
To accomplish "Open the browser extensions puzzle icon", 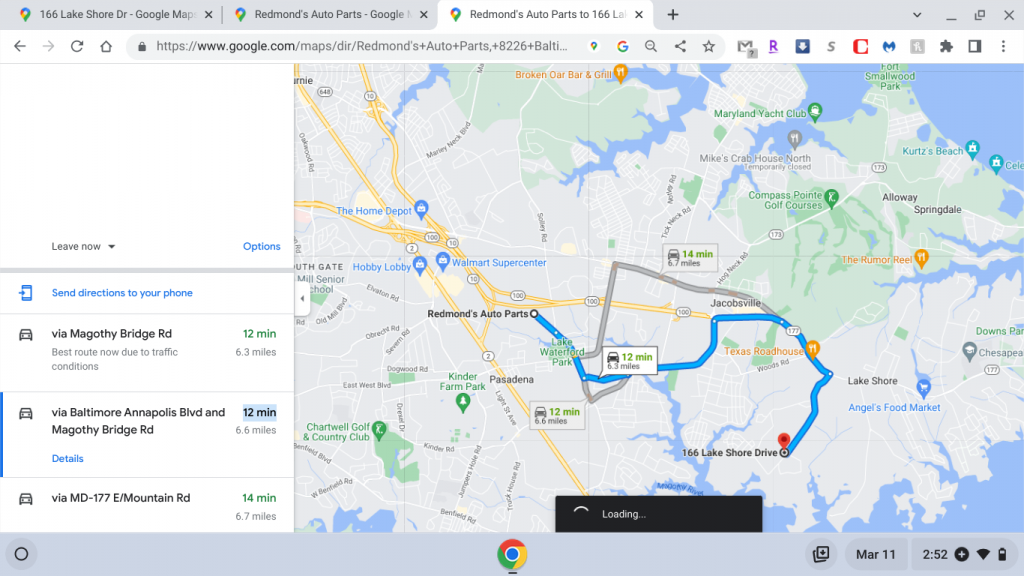I will point(946,46).
